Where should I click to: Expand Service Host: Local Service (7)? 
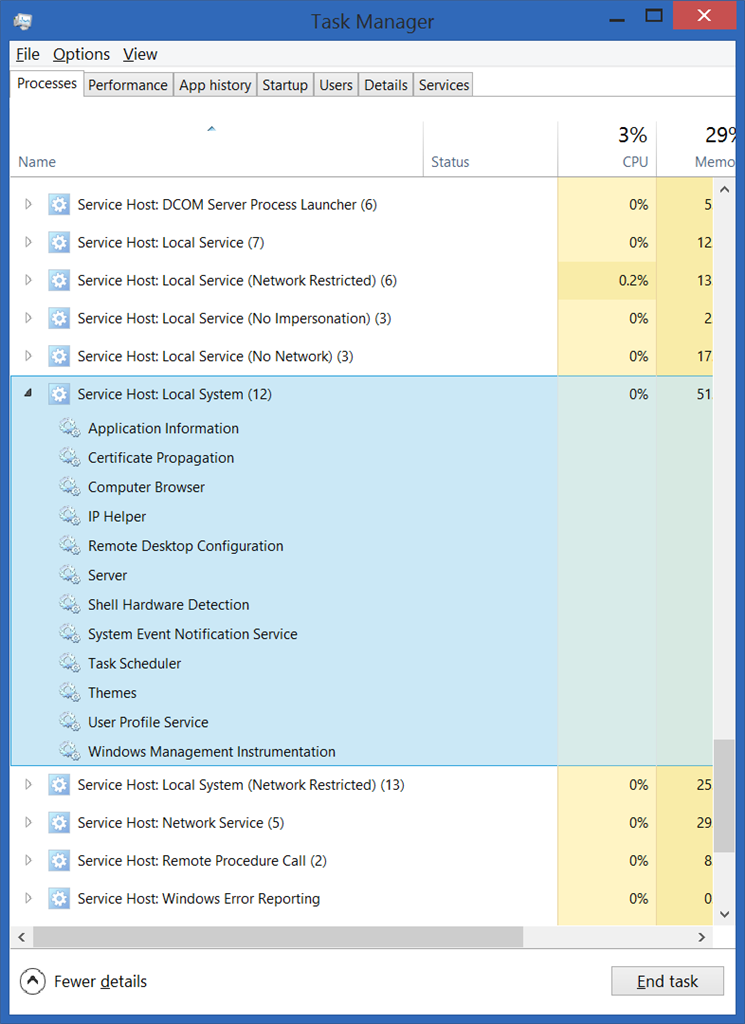tap(28, 242)
